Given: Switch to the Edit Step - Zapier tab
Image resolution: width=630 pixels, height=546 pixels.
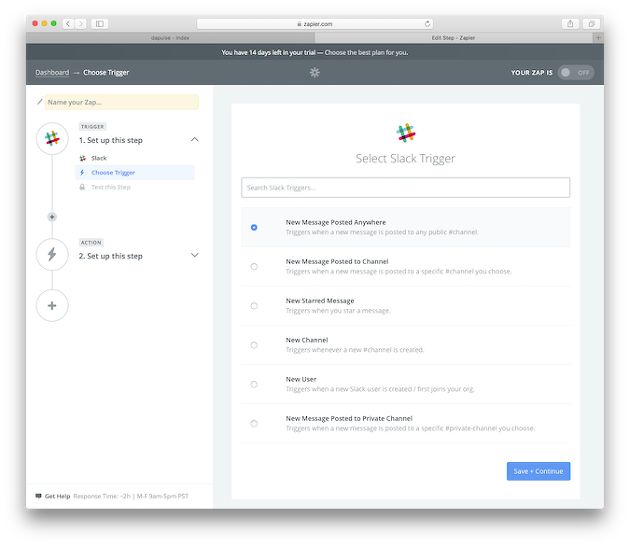Looking at the screenshot, I should 454,38.
